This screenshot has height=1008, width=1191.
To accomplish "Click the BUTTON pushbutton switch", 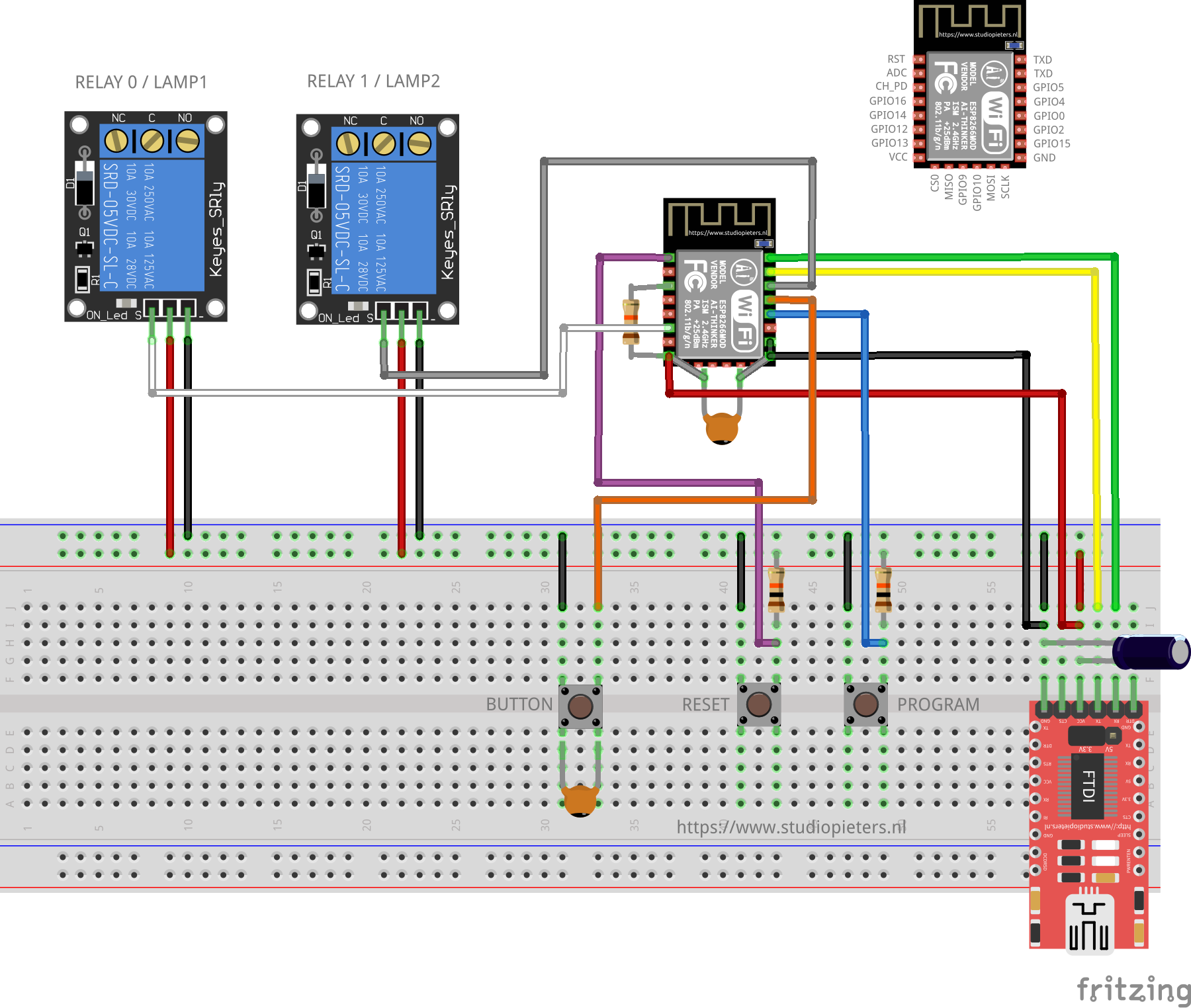I will click(580, 706).
